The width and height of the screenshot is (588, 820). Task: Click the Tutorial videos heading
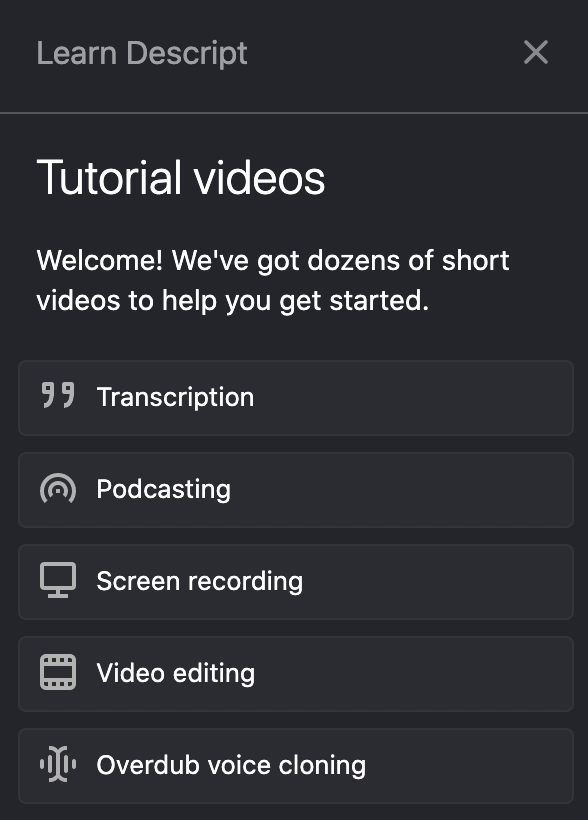tap(181, 178)
